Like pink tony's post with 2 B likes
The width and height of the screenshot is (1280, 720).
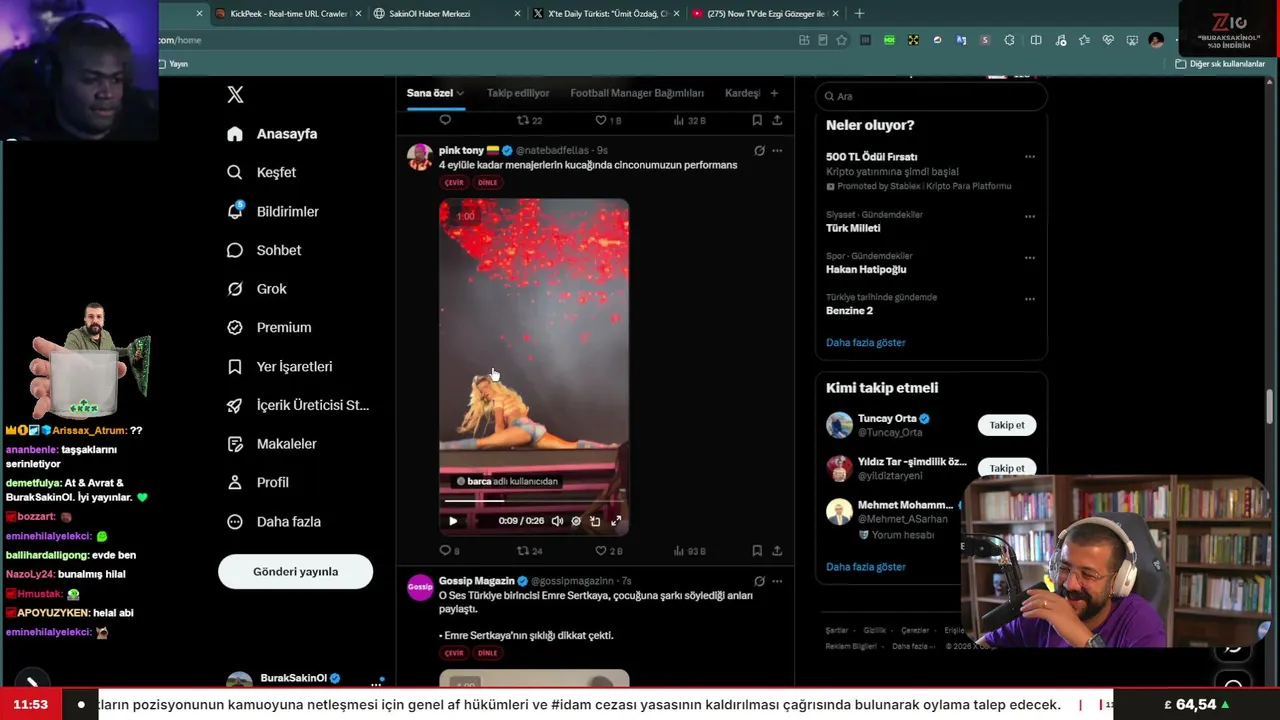coord(608,551)
